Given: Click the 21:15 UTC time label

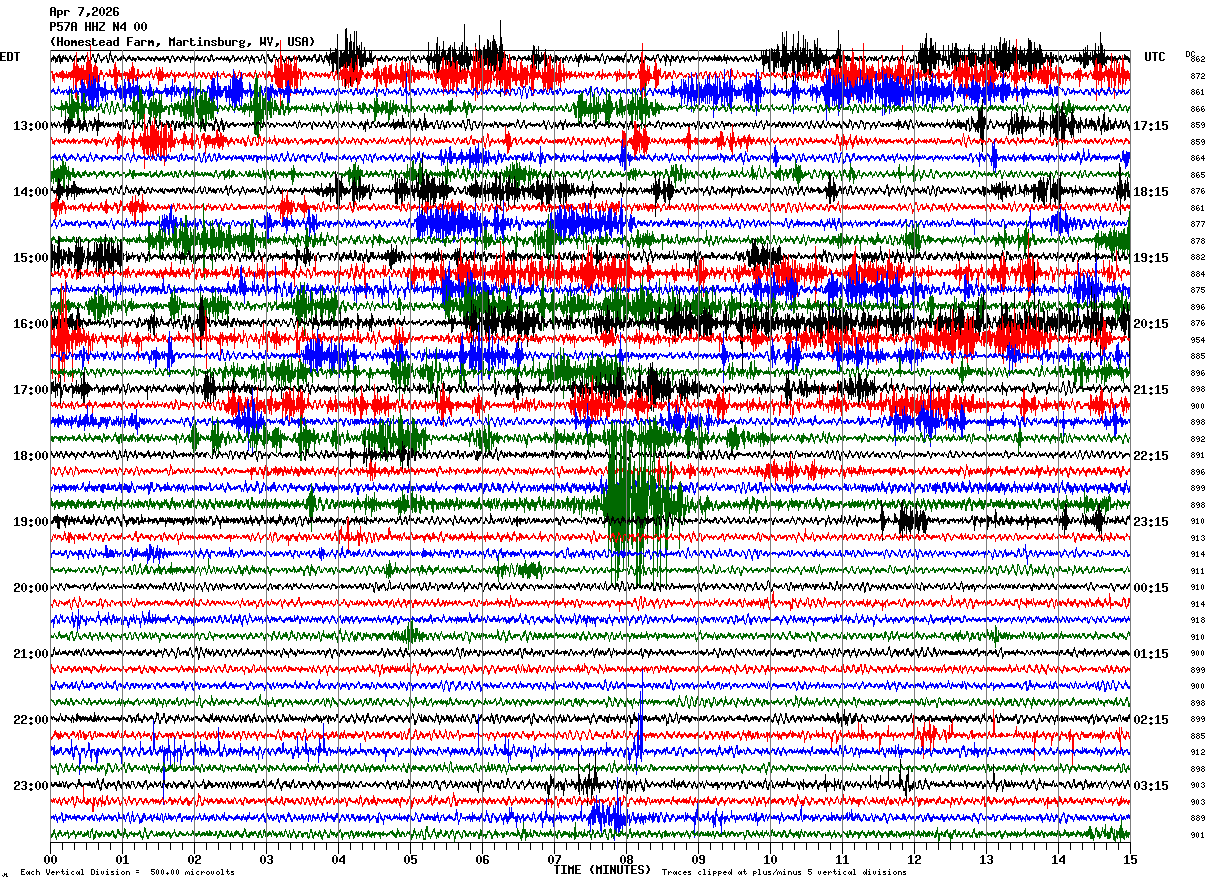Looking at the screenshot, I should [x=1150, y=389].
